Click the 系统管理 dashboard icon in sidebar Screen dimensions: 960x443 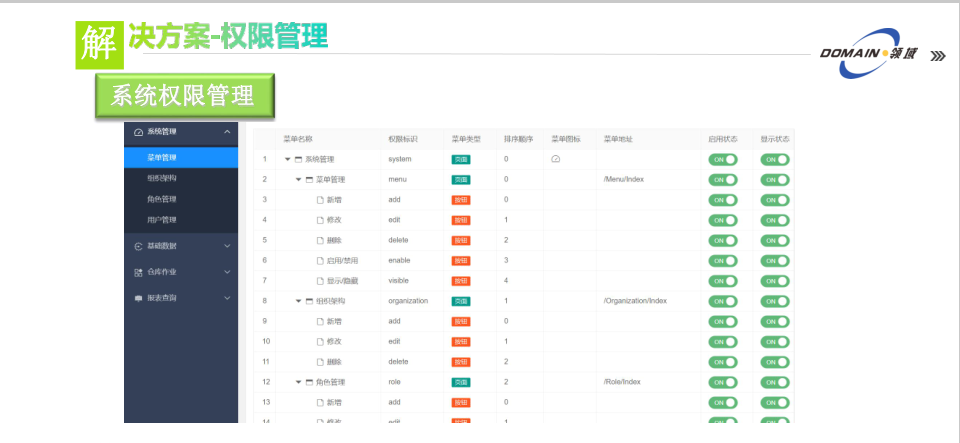[x=138, y=132]
